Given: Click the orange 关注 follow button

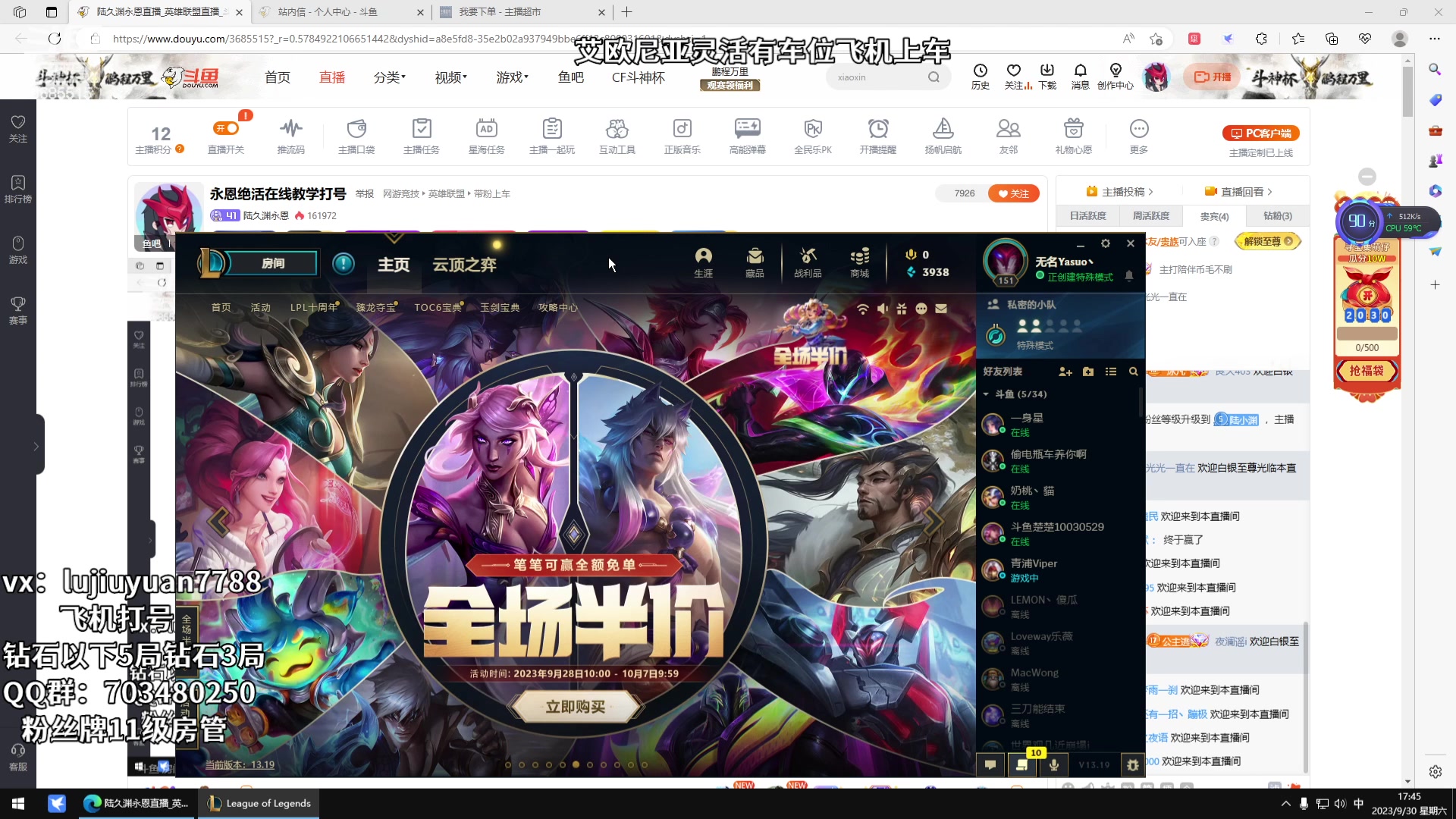Looking at the screenshot, I should pyautogui.click(x=1013, y=193).
